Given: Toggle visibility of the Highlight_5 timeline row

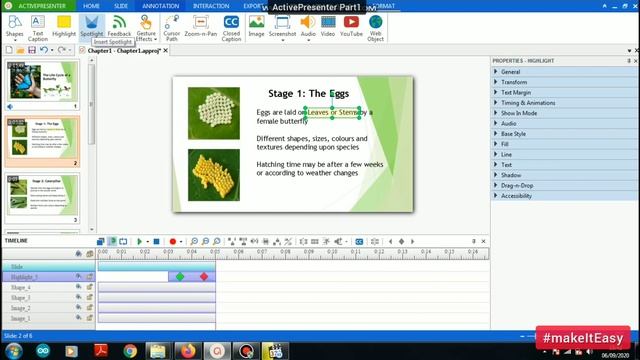Looking at the screenshot, I should tap(78, 276).
